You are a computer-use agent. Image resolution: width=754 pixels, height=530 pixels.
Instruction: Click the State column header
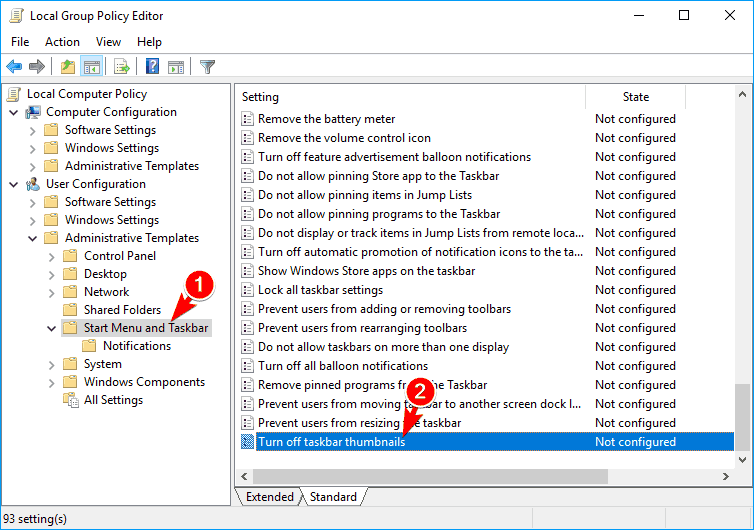click(x=636, y=97)
